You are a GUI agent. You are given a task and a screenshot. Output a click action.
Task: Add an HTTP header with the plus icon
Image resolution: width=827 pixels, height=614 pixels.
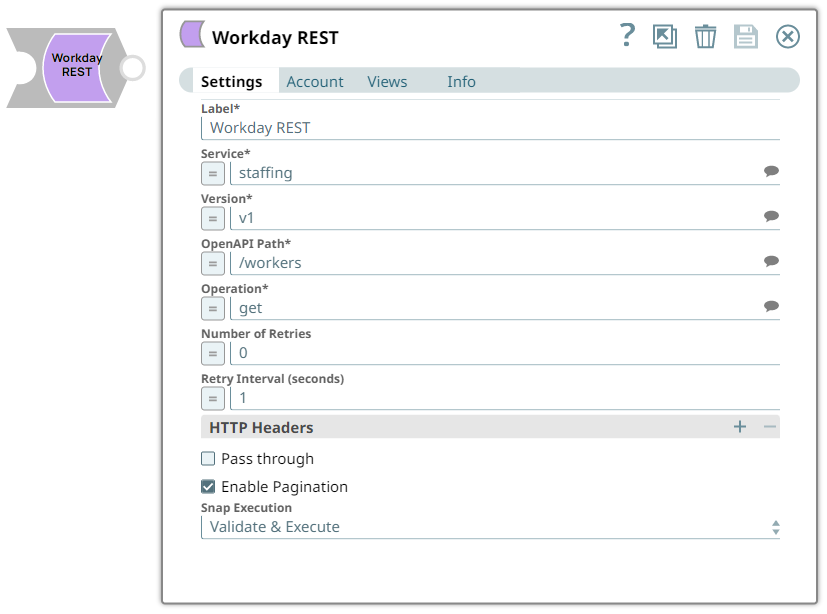740,426
